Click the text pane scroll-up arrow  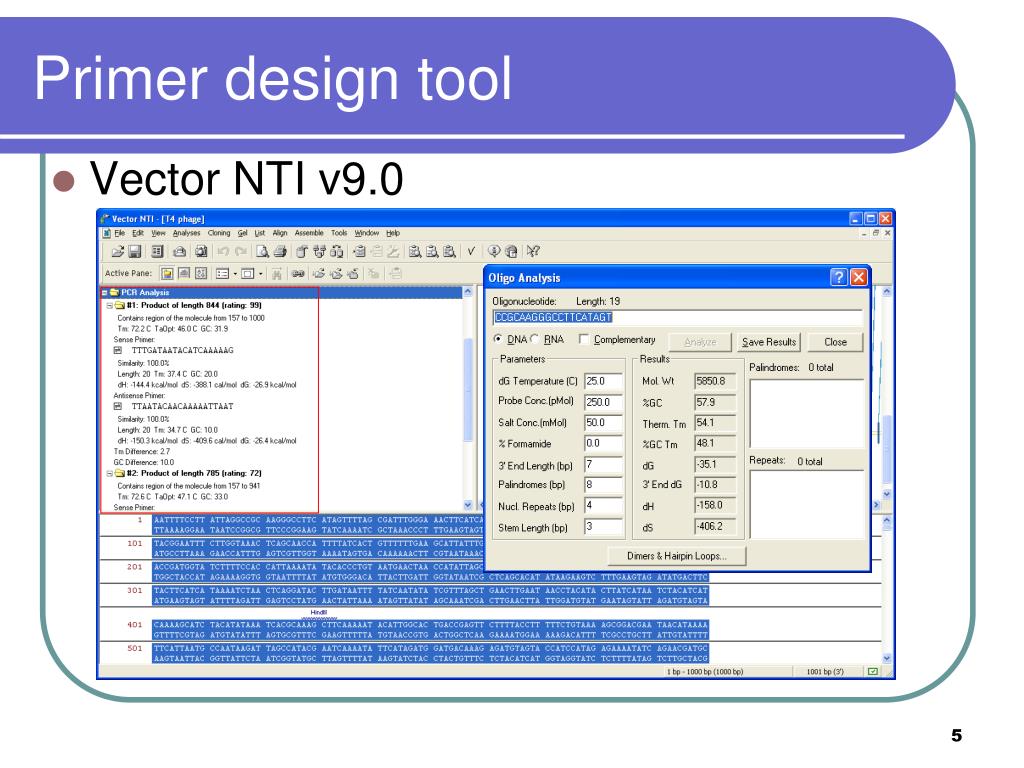point(468,293)
